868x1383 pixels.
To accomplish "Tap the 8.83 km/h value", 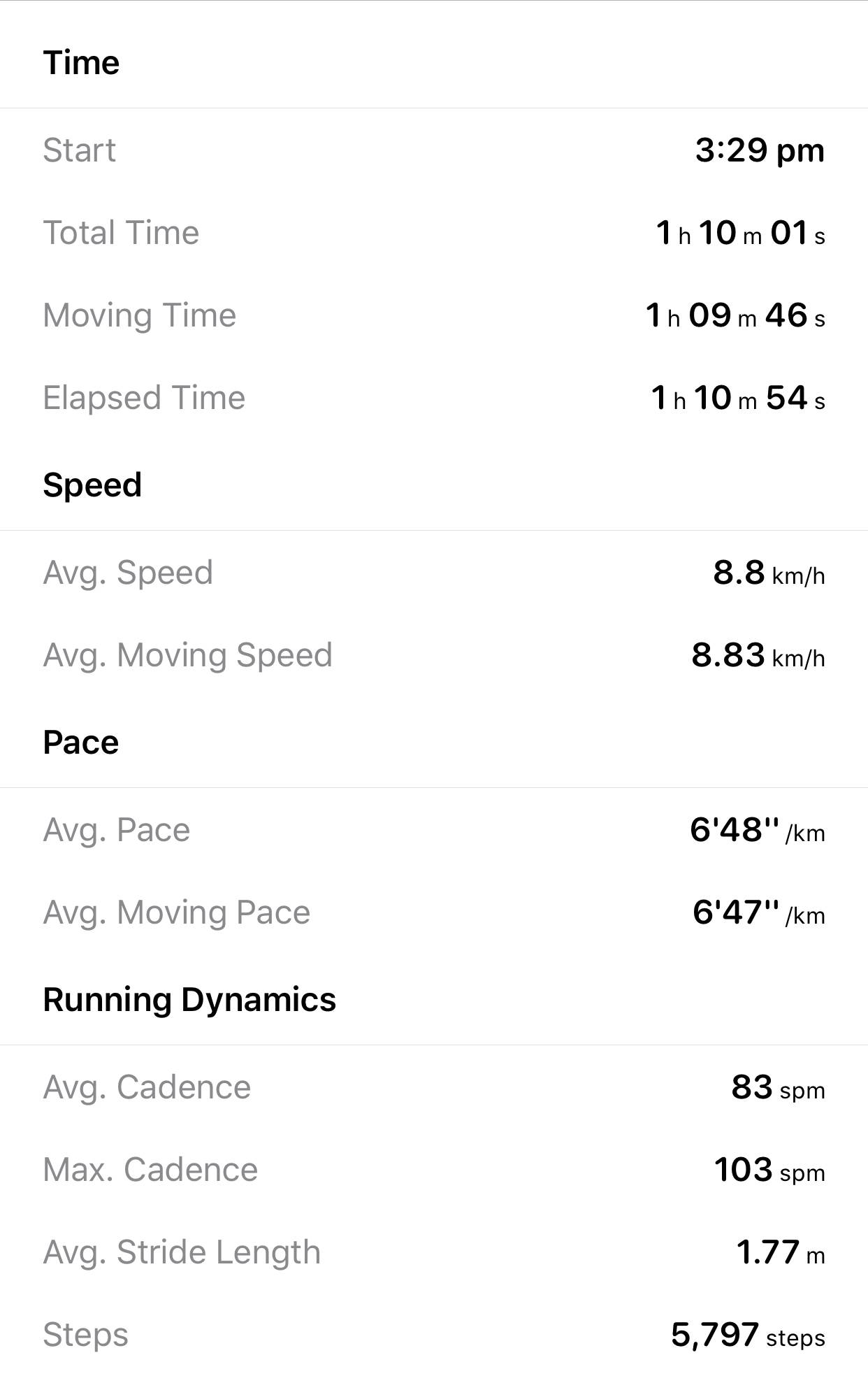I will tap(758, 655).
